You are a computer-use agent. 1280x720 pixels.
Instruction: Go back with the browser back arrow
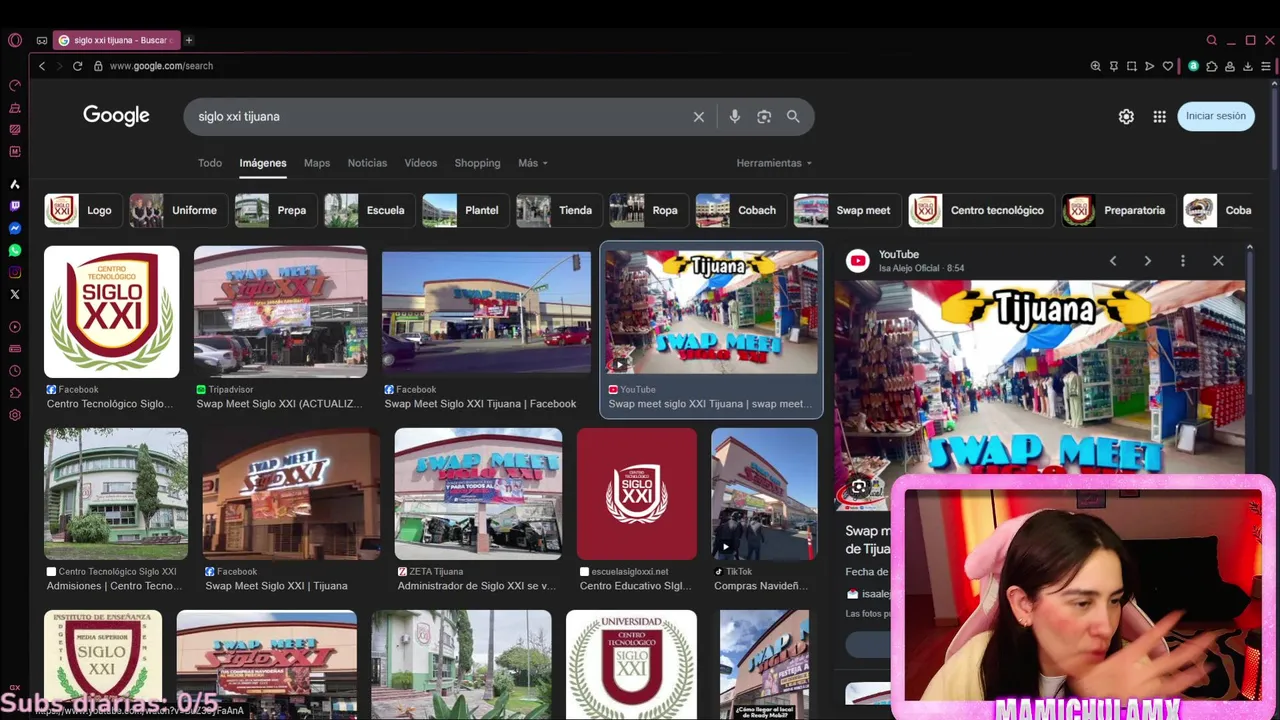(42, 66)
